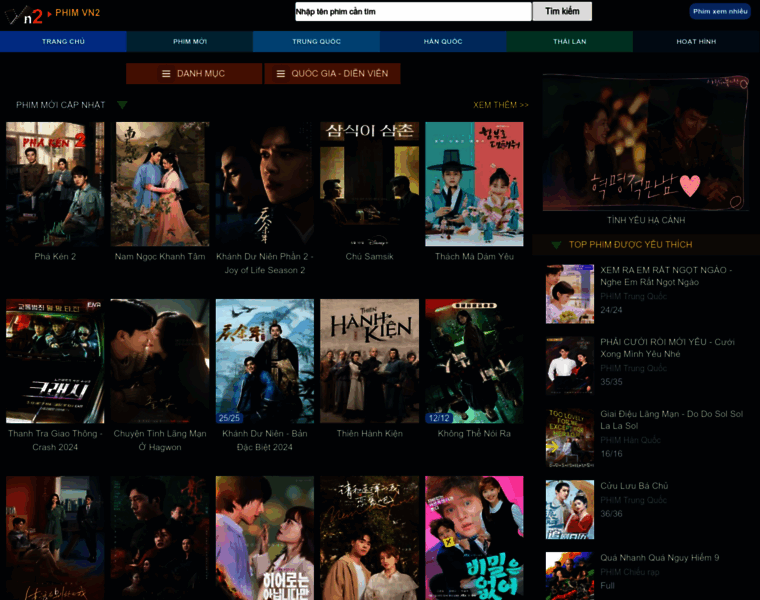
Task: Open the QUỐC GIA - DIỄN VIÊN hamburger icon
Action: (x=280, y=74)
